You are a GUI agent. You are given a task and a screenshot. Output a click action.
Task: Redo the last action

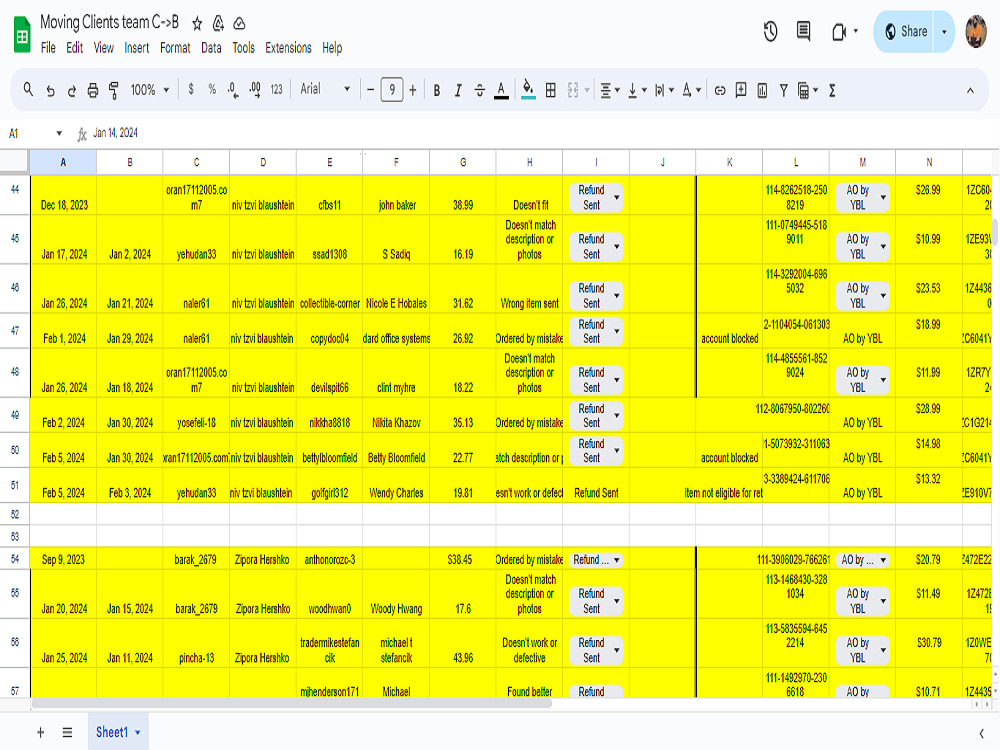(x=71, y=91)
